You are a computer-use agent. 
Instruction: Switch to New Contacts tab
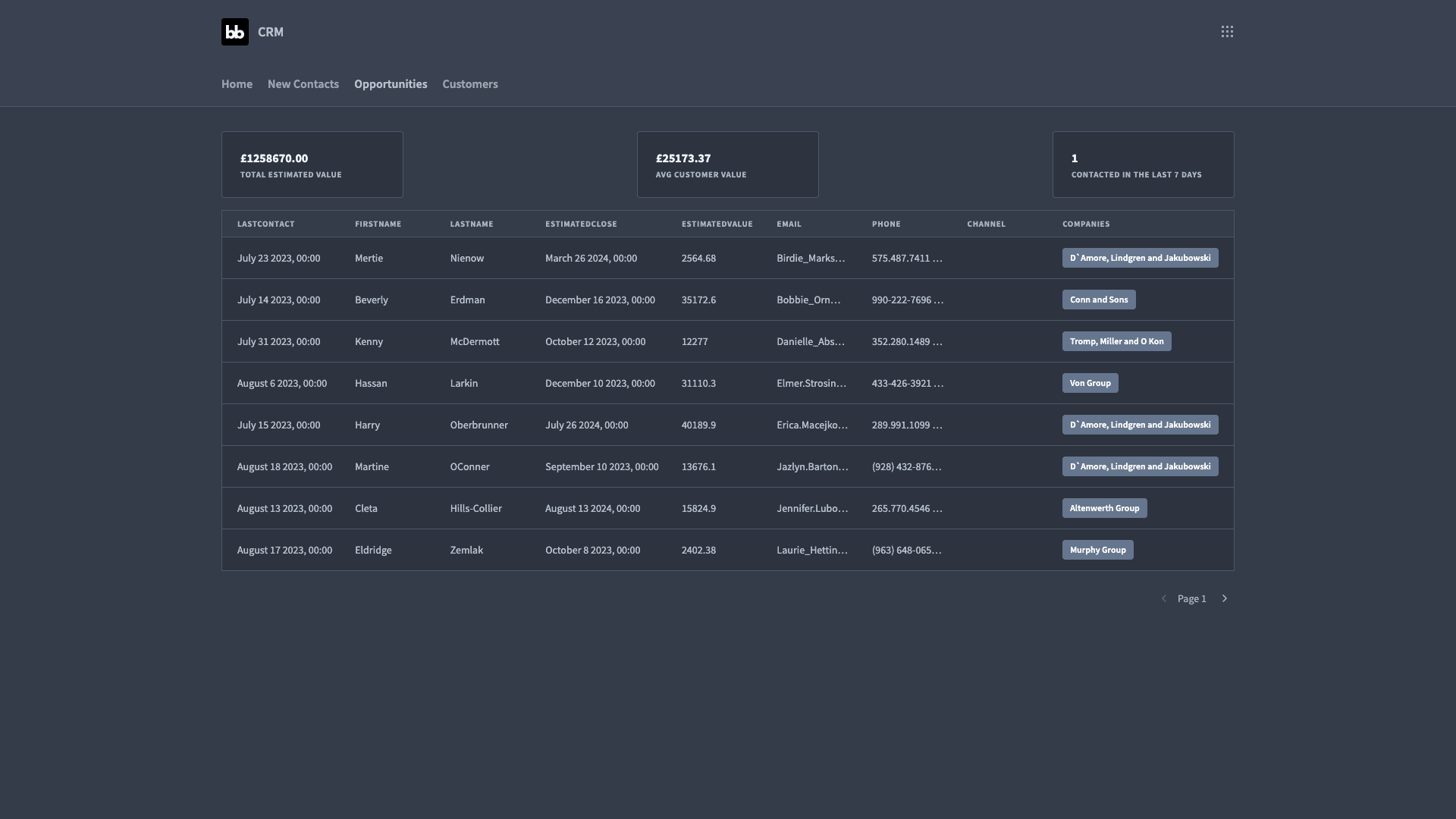(303, 84)
